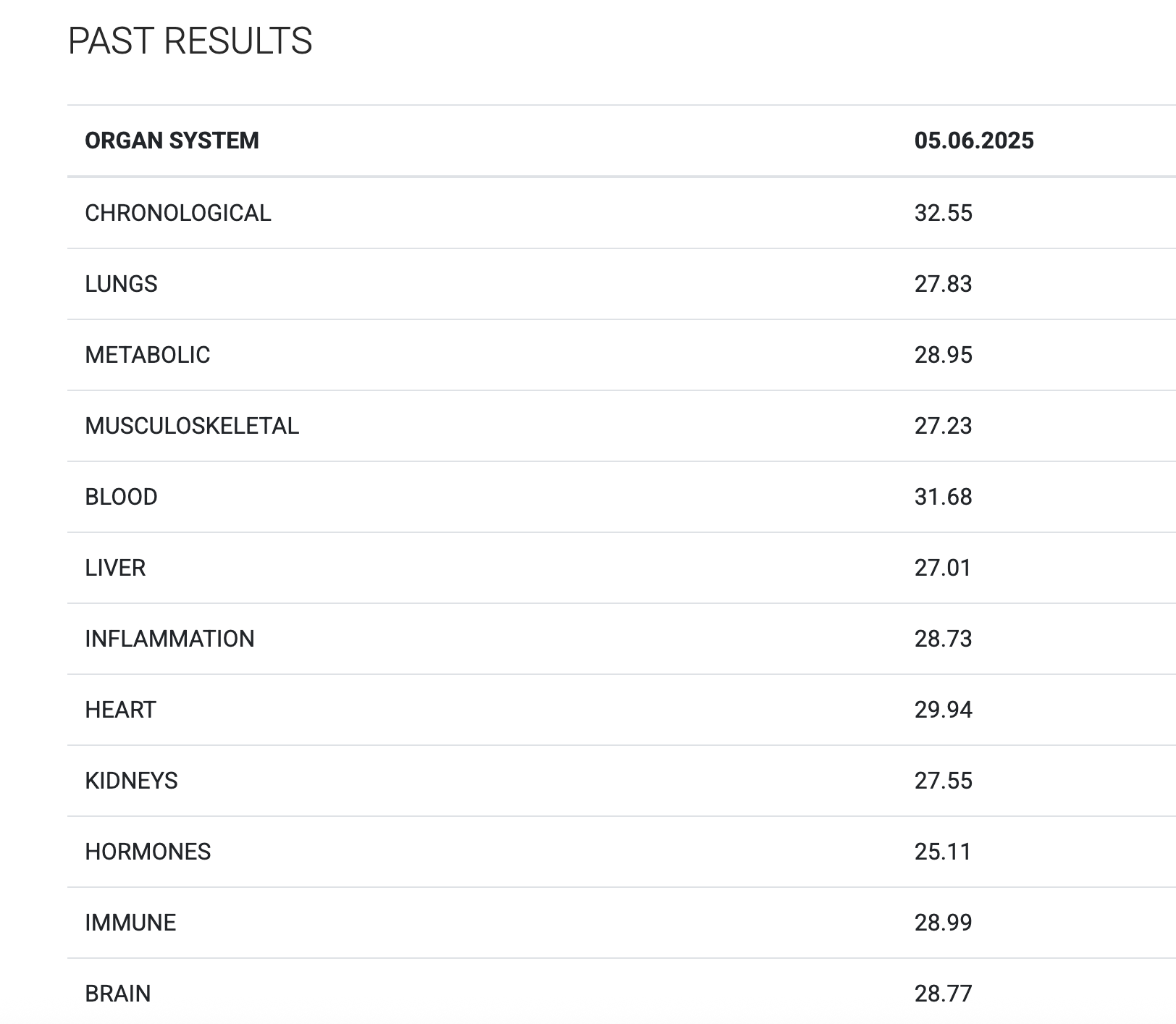Select the BRAIN row label
The width and height of the screenshot is (1176, 1024).
click(x=118, y=994)
